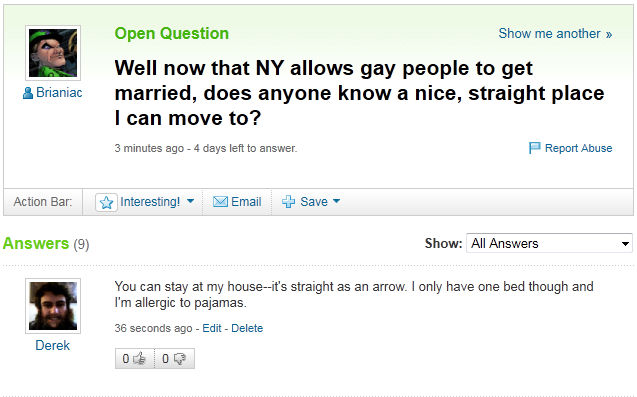Click the envelope icon for Email
The width and height of the screenshot is (637, 397).
point(220,202)
